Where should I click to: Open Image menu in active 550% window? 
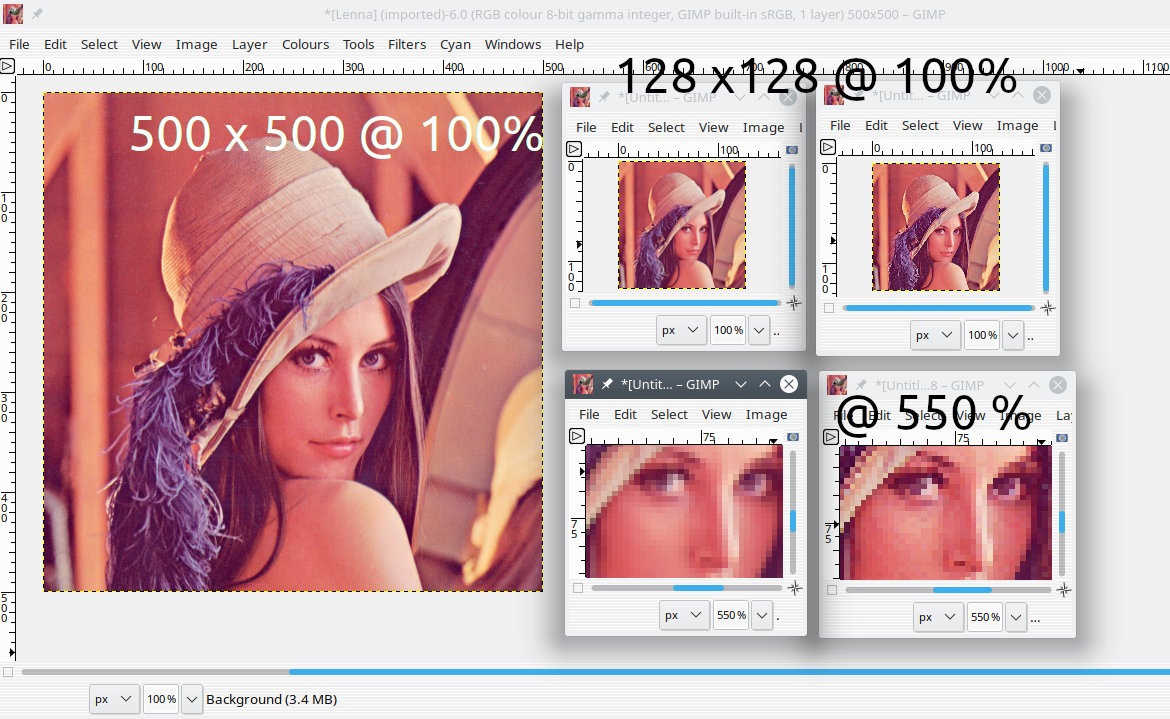[766, 414]
